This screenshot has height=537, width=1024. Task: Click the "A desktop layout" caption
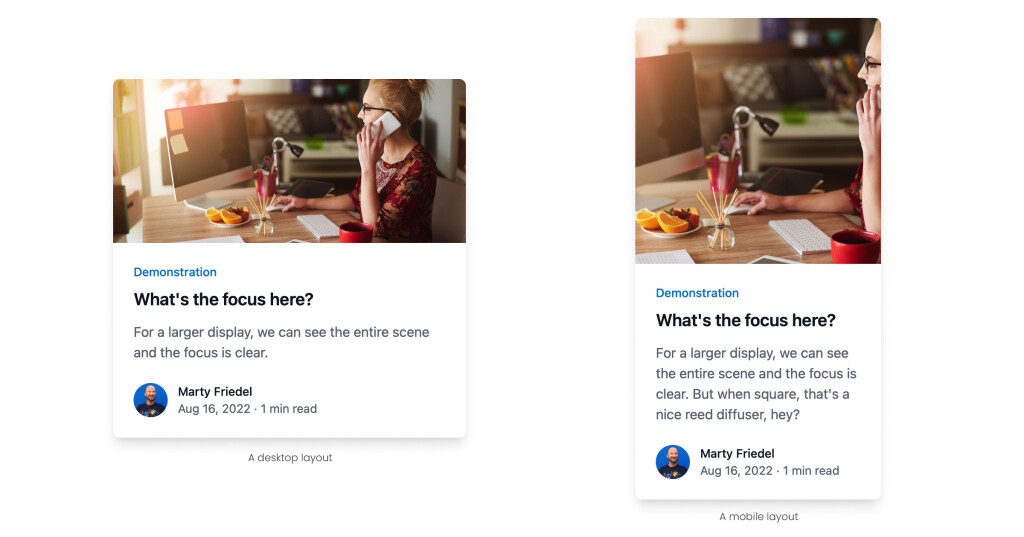click(290, 458)
